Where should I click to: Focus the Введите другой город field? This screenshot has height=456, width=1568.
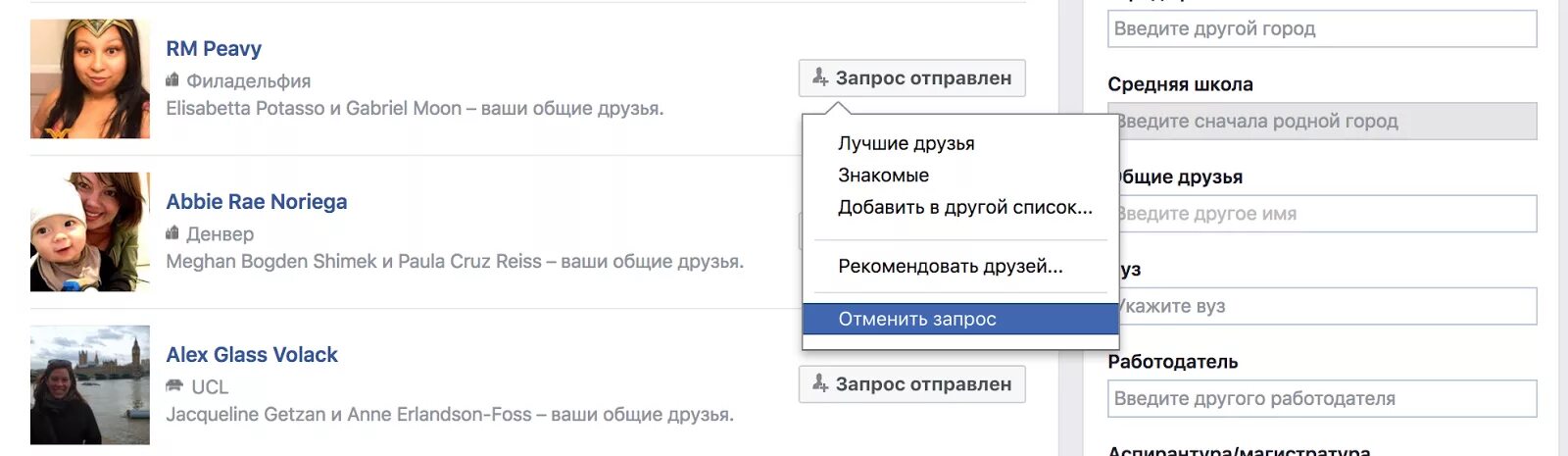1322,28
